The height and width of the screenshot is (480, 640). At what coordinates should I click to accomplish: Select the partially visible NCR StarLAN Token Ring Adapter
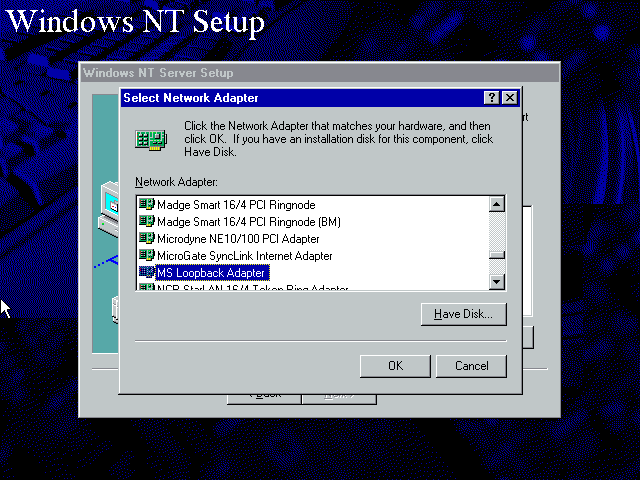253,287
